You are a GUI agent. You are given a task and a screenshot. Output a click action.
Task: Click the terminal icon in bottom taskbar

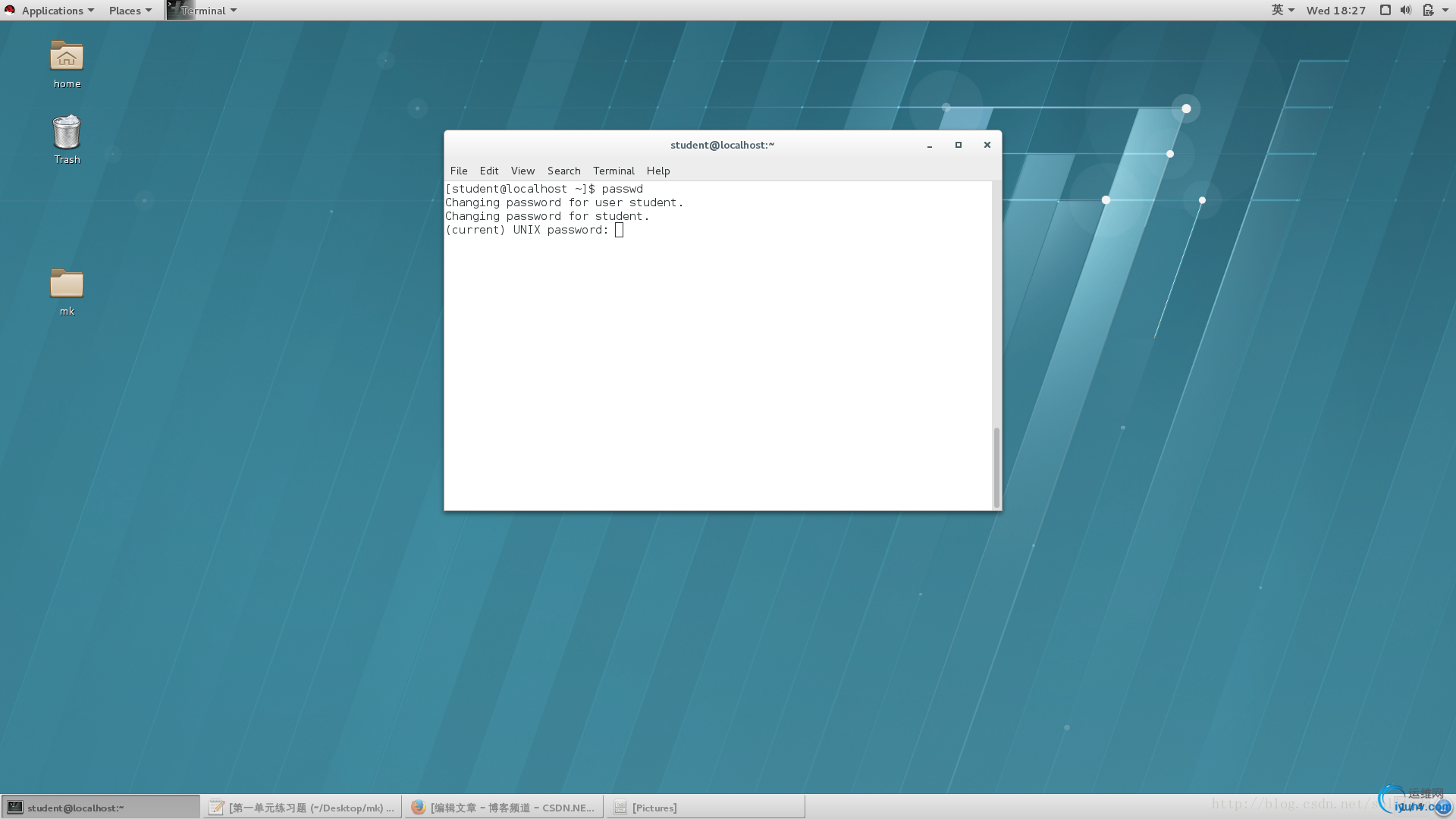tap(15, 808)
